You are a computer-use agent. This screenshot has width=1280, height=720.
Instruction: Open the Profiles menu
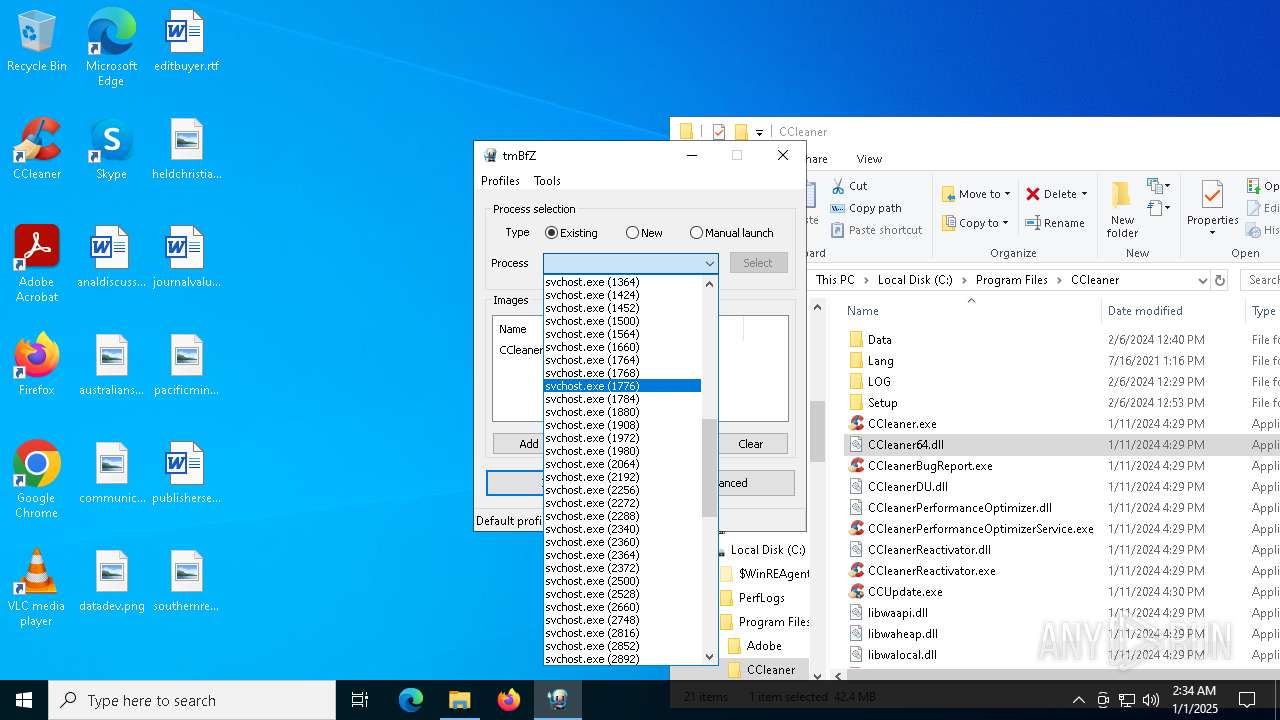(x=500, y=181)
